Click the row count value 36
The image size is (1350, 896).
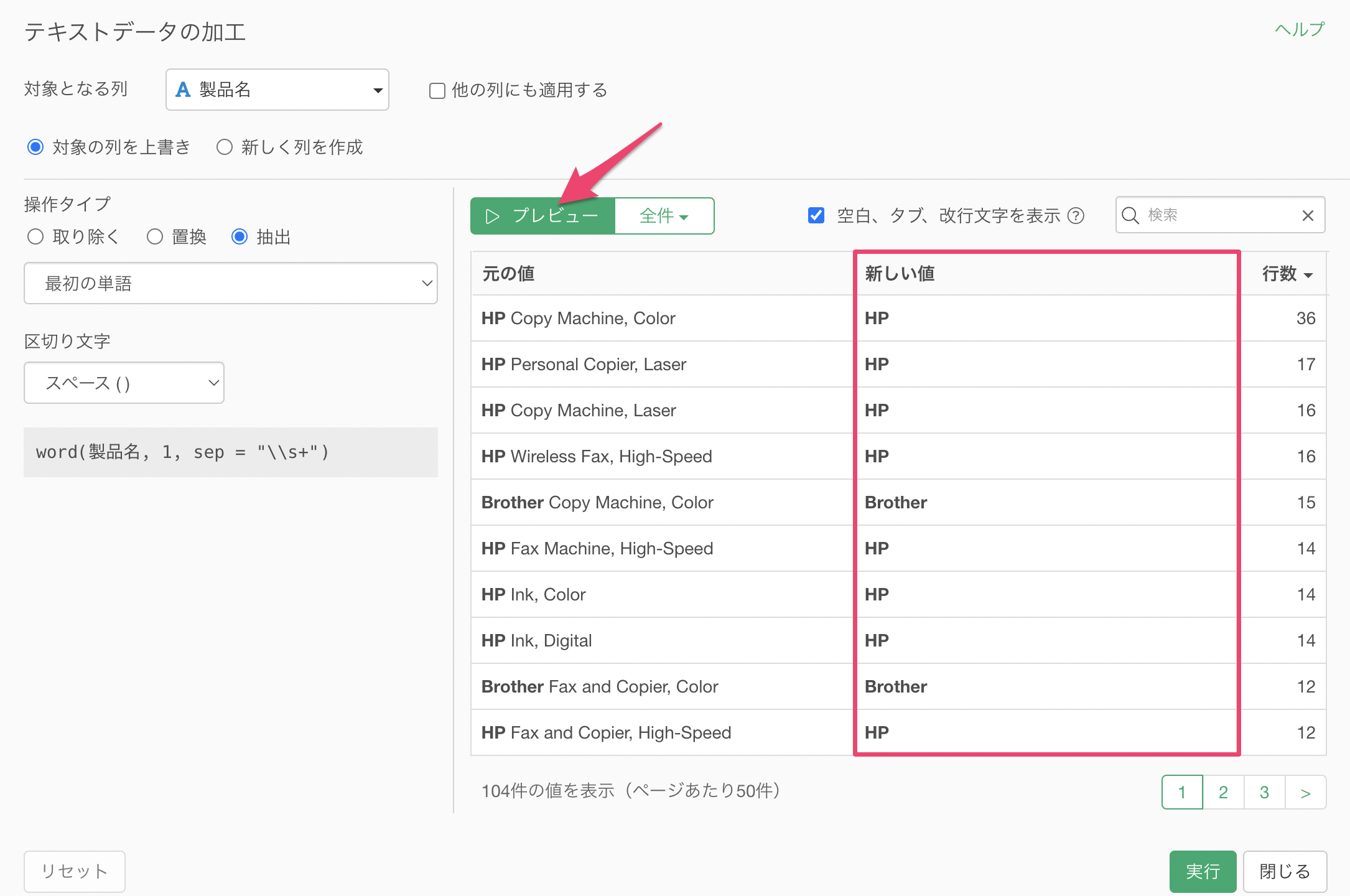(1306, 319)
